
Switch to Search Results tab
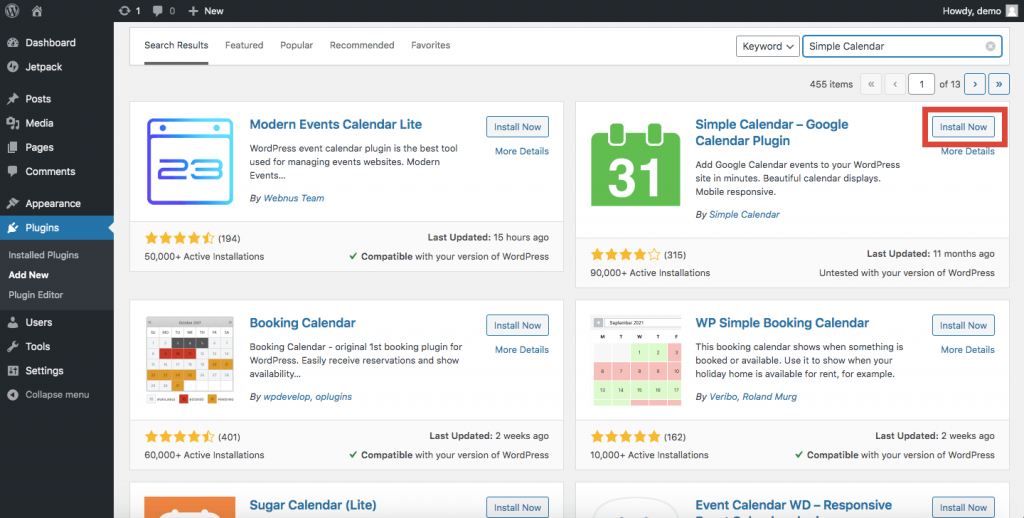pyautogui.click(x=176, y=45)
